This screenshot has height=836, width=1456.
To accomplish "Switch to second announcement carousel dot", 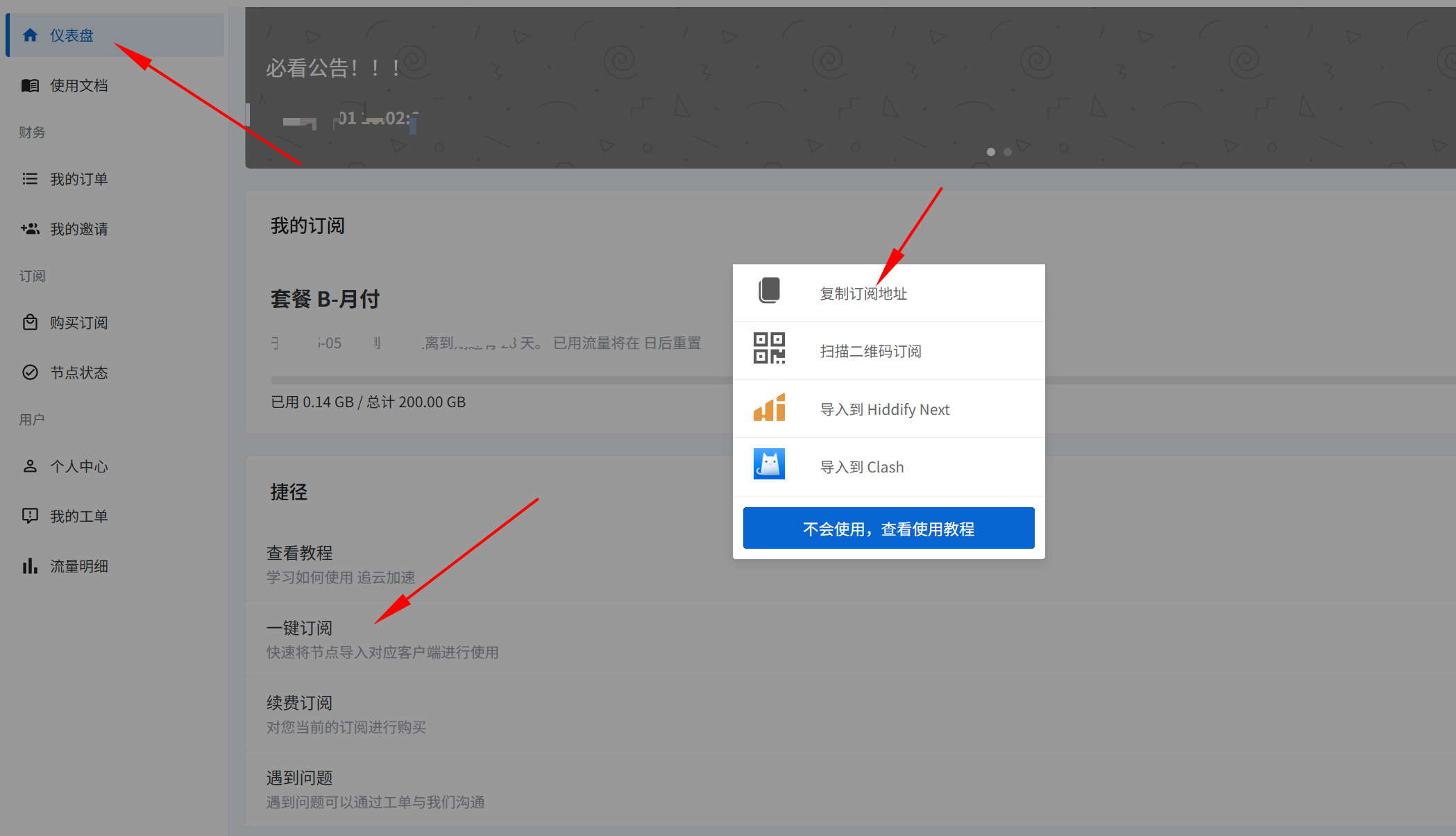I will [x=1008, y=152].
